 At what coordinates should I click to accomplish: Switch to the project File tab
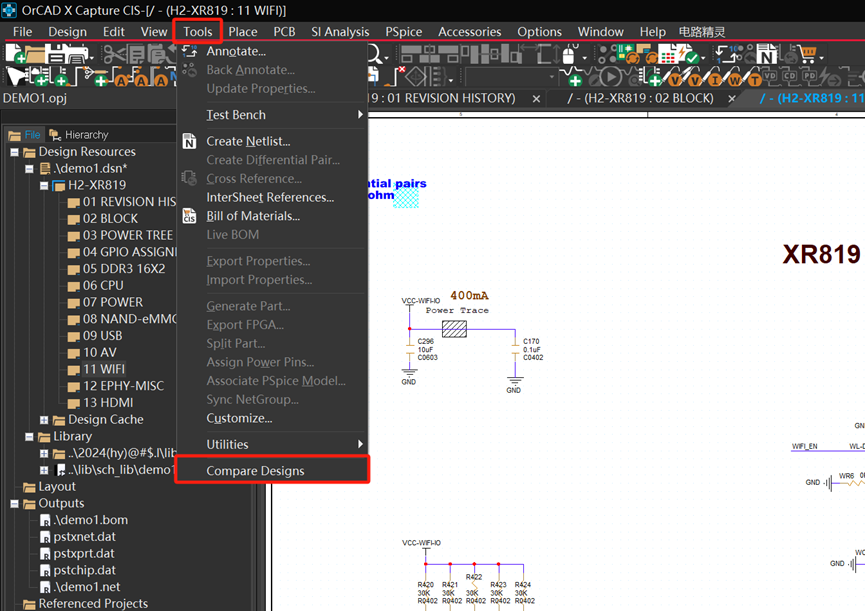[25, 135]
